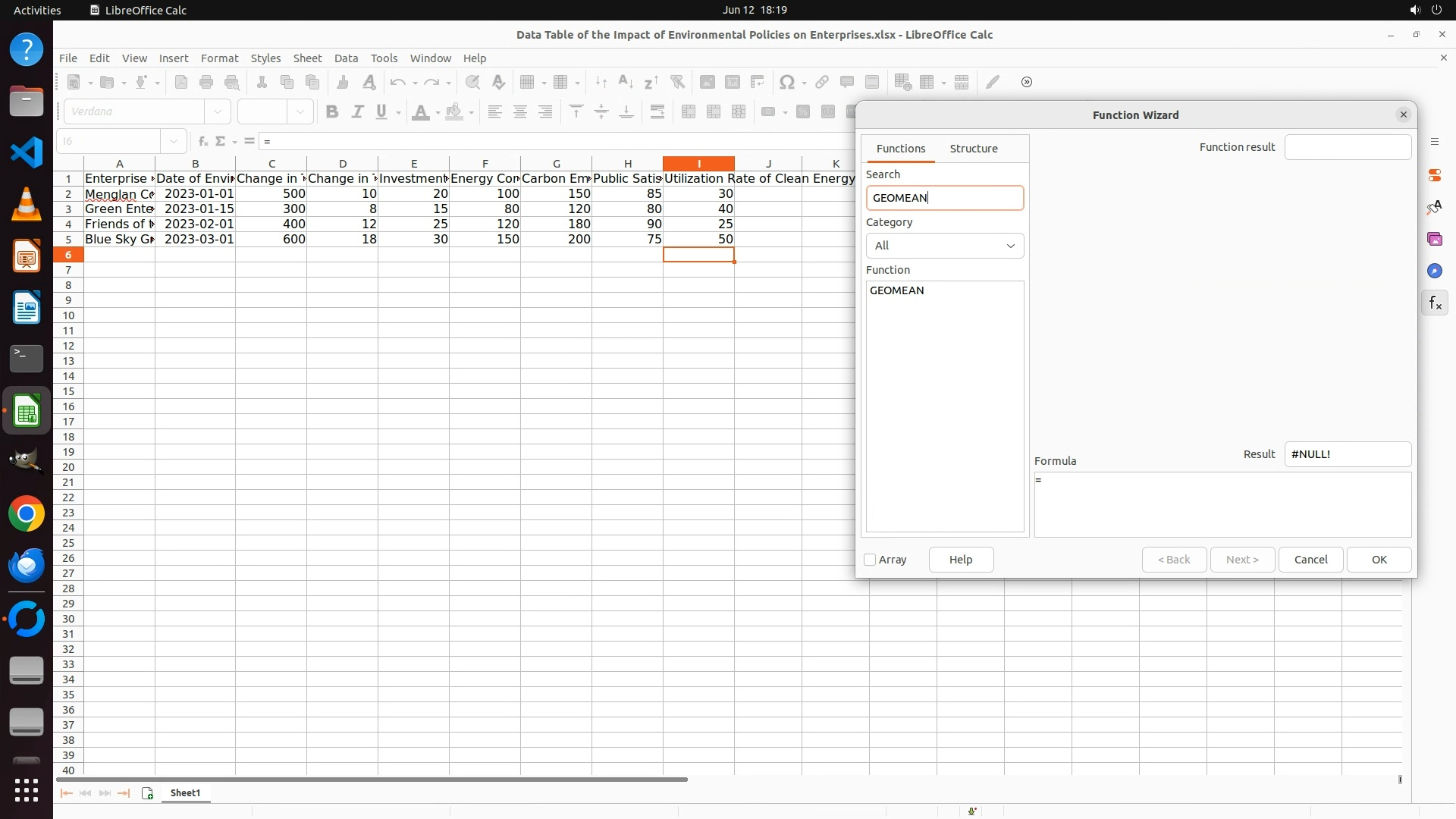The image size is (1456, 819).
Task: Toggle Italic formatting button
Action: 356,112
